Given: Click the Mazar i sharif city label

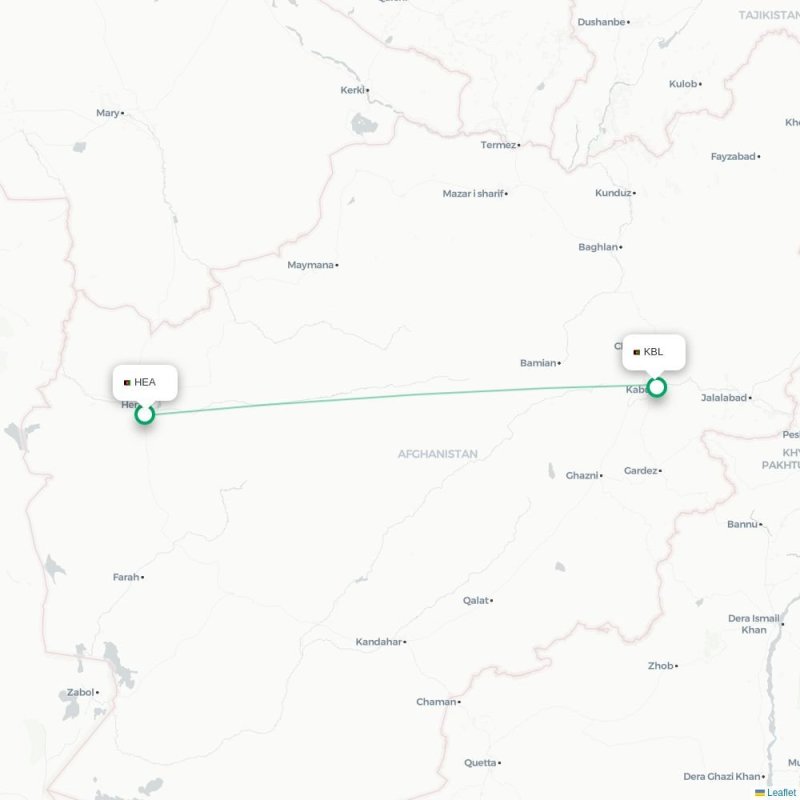Looking at the screenshot, I should click(x=473, y=194).
